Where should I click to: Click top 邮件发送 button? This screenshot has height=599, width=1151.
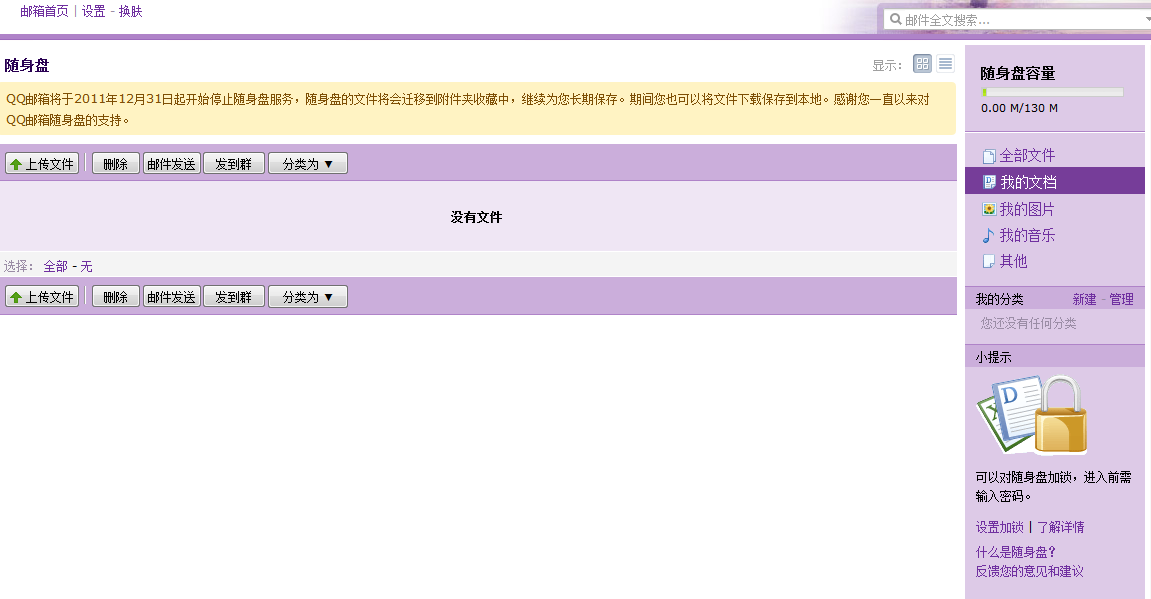point(171,164)
